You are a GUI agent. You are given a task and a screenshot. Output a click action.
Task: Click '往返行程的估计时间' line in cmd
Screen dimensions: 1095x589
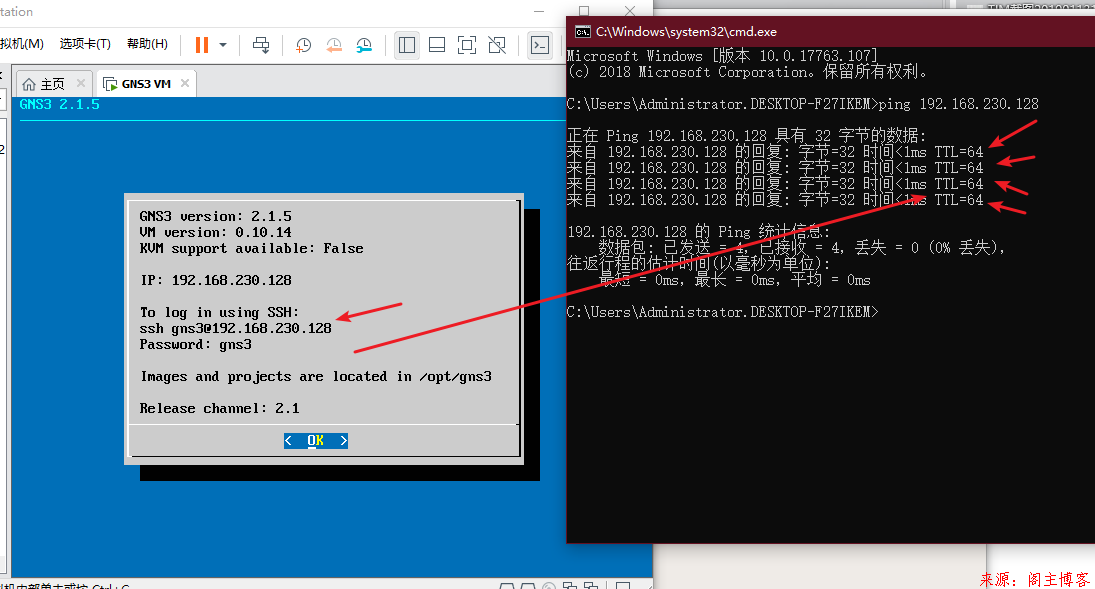click(699, 263)
